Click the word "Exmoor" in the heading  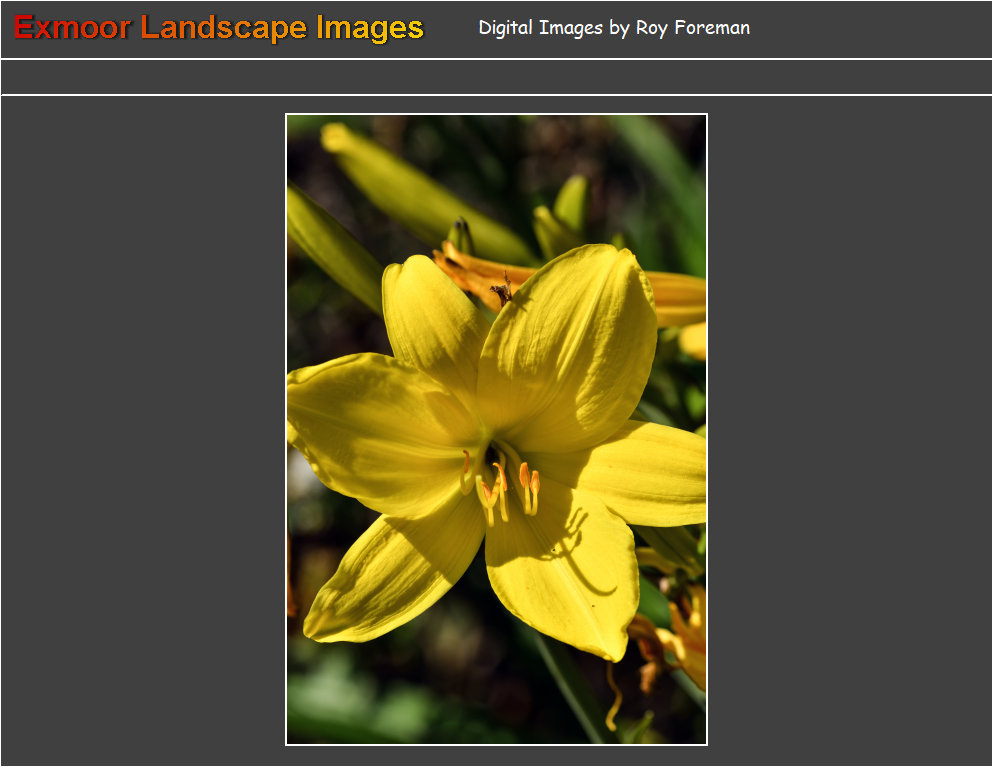(x=72, y=28)
